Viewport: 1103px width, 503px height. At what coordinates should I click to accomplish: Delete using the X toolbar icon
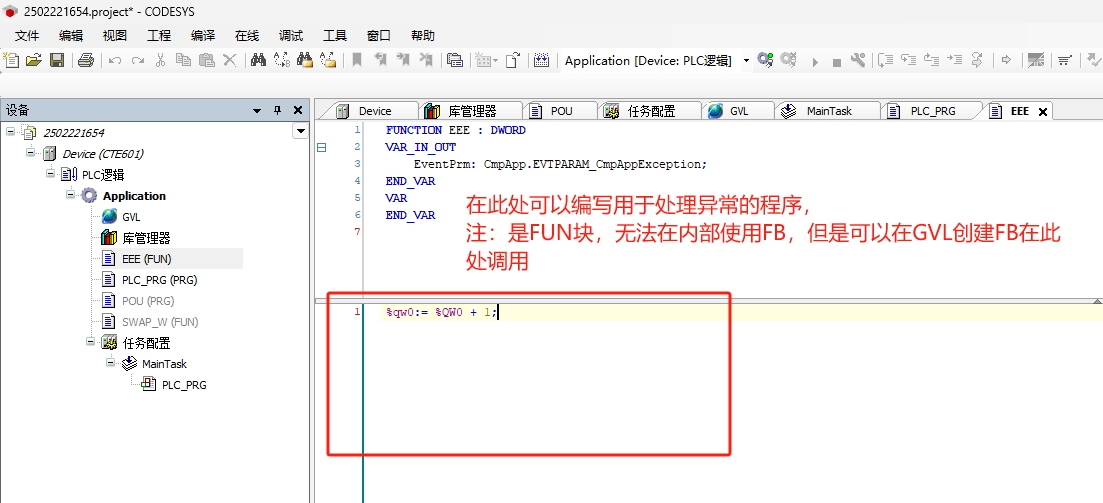tap(229, 61)
